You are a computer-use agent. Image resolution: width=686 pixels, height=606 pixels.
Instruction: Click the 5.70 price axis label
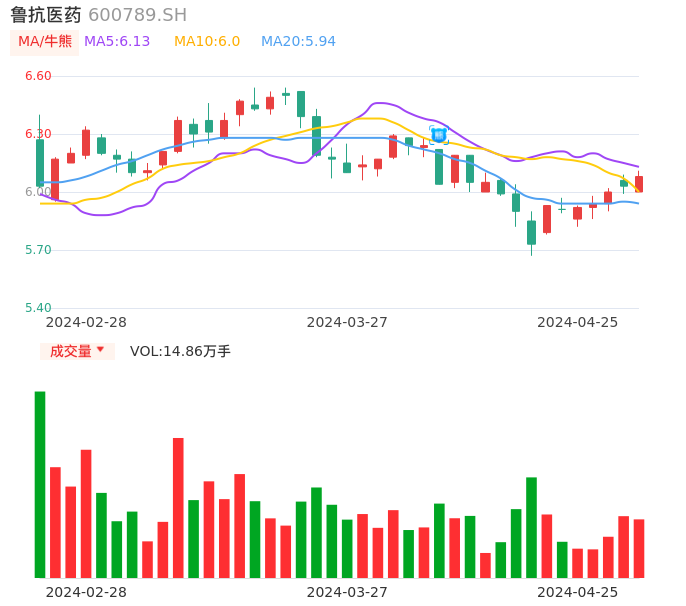click(x=38, y=250)
